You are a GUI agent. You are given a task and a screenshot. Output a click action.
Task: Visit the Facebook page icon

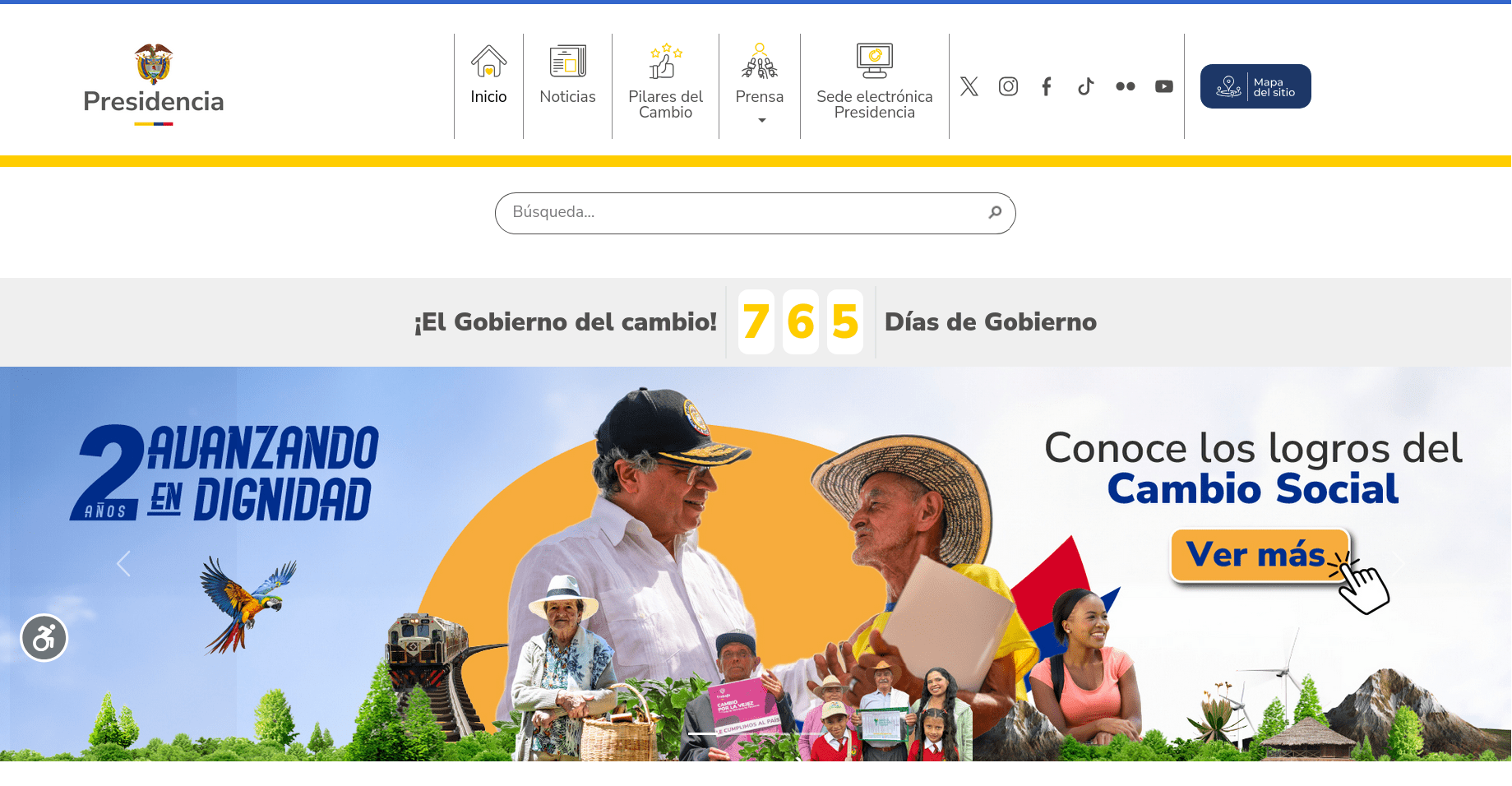(1047, 86)
